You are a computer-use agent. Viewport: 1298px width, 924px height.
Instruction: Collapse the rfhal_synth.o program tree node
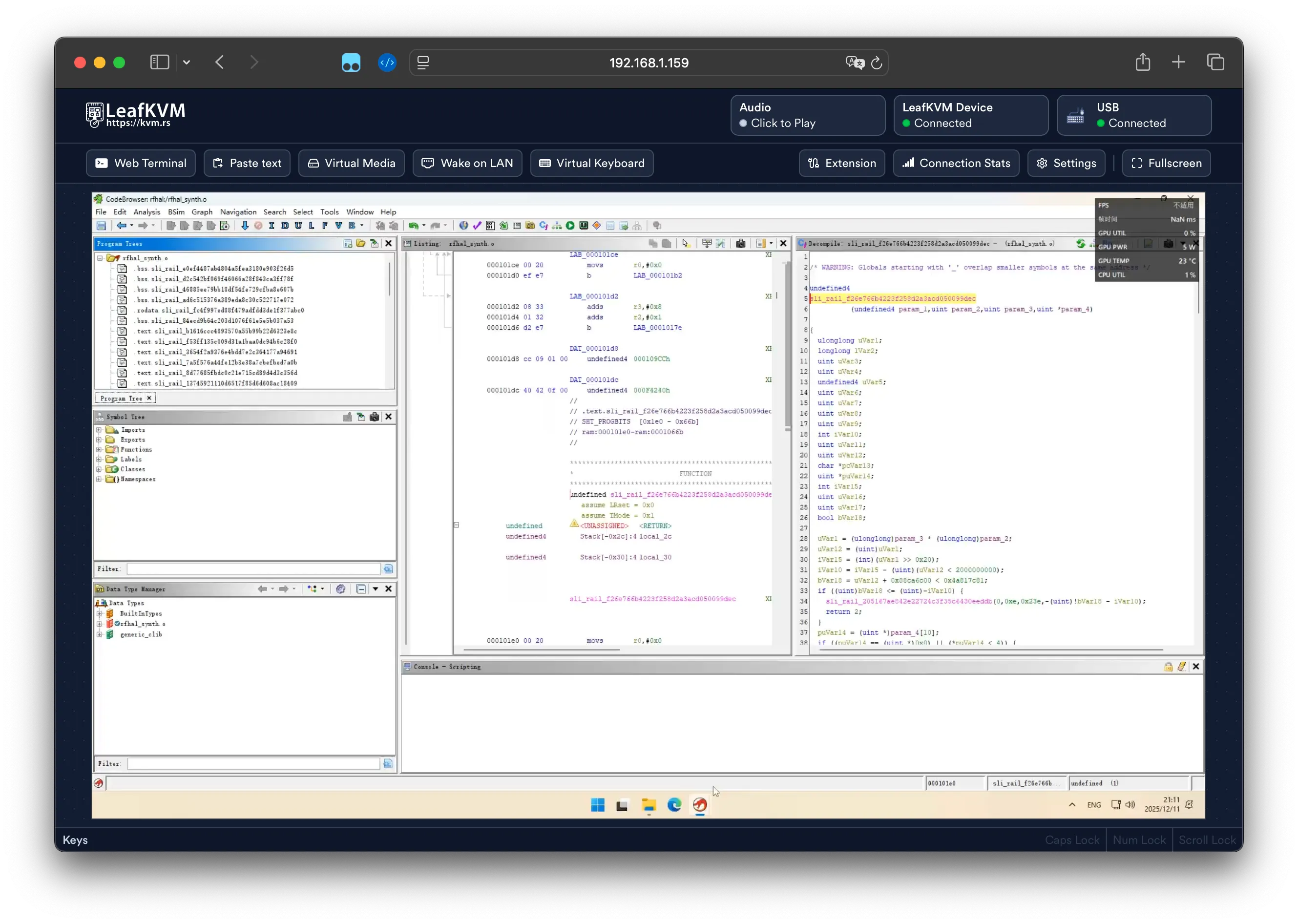(x=100, y=258)
